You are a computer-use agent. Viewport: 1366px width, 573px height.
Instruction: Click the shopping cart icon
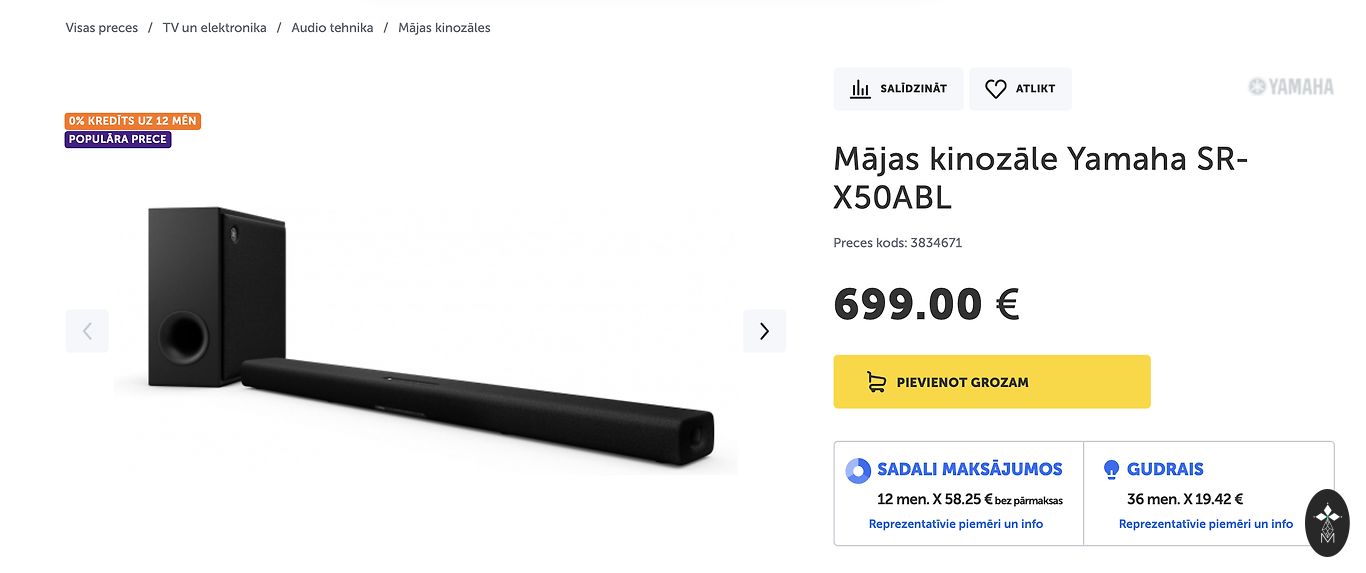876,382
